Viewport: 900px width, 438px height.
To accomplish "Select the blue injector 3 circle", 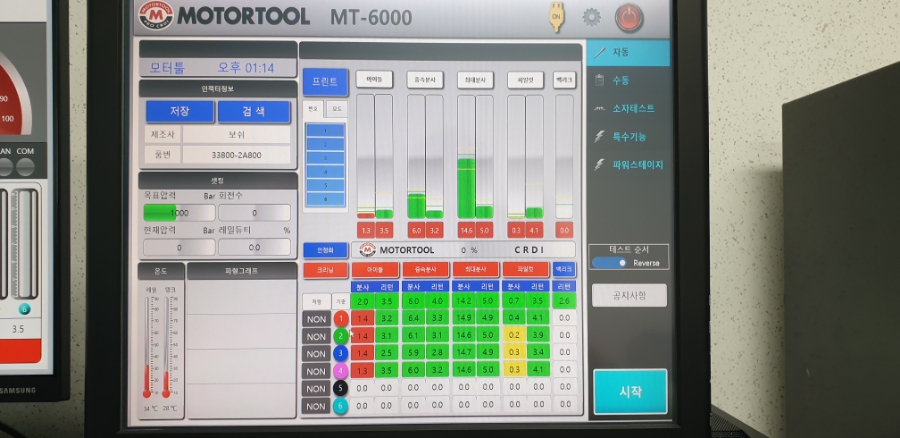I will click(x=341, y=354).
